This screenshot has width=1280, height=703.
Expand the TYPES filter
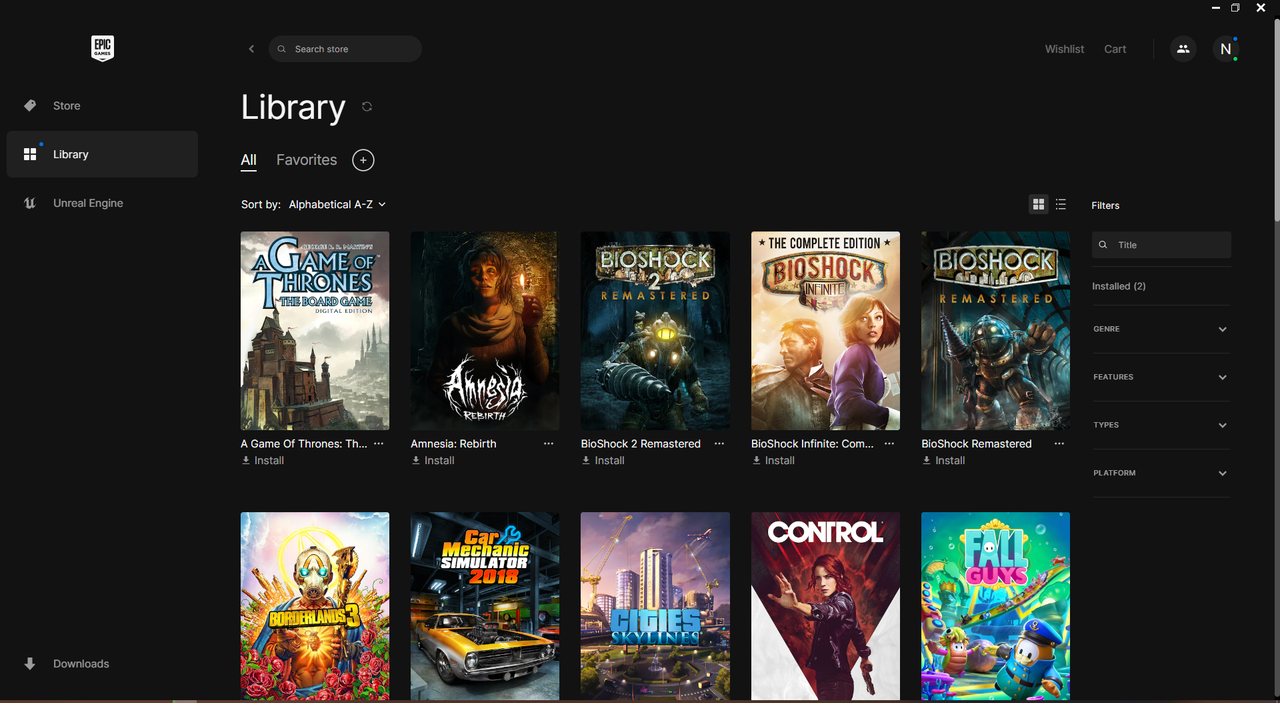coord(1161,425)
